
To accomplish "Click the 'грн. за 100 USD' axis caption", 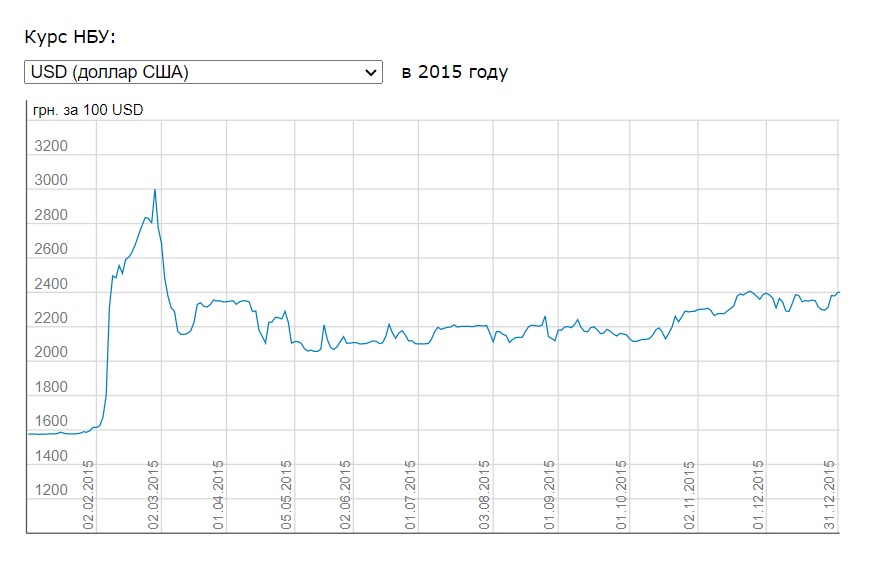I will [x=88, y=110].
